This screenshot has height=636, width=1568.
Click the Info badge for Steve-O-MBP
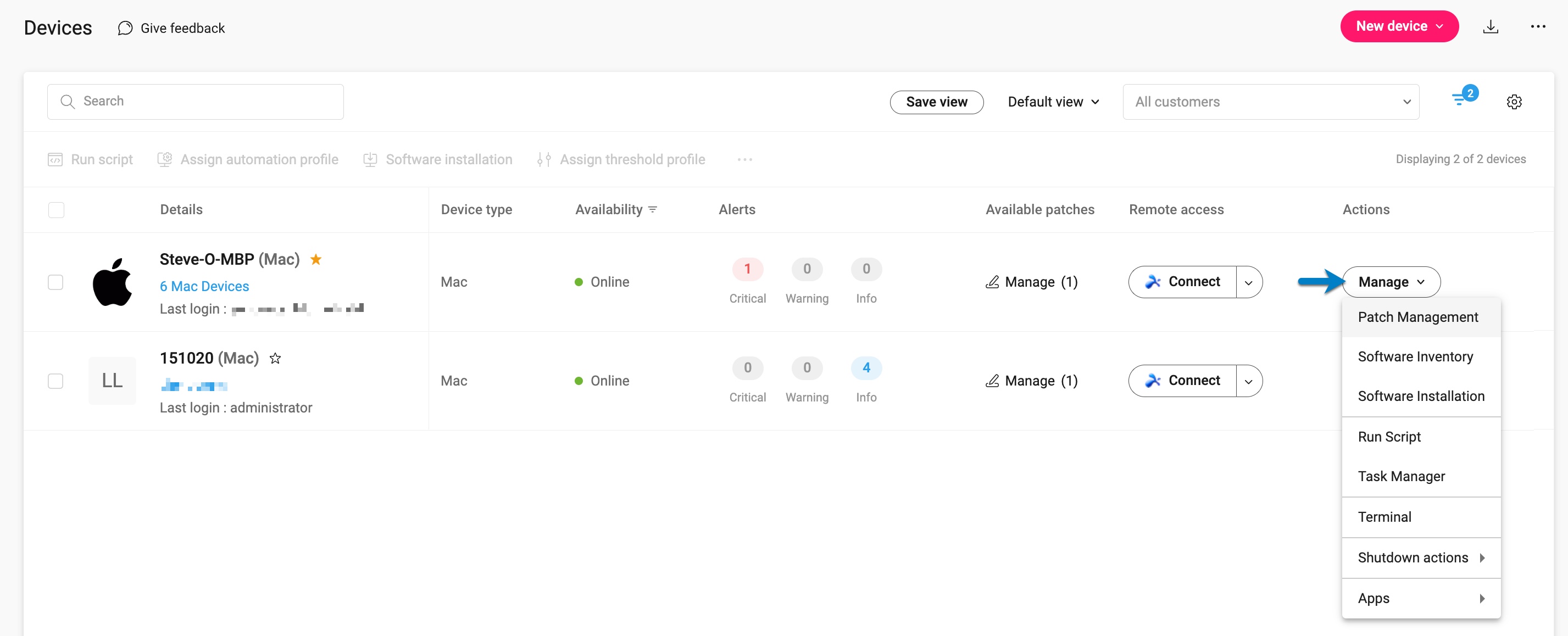click(865, 269)
